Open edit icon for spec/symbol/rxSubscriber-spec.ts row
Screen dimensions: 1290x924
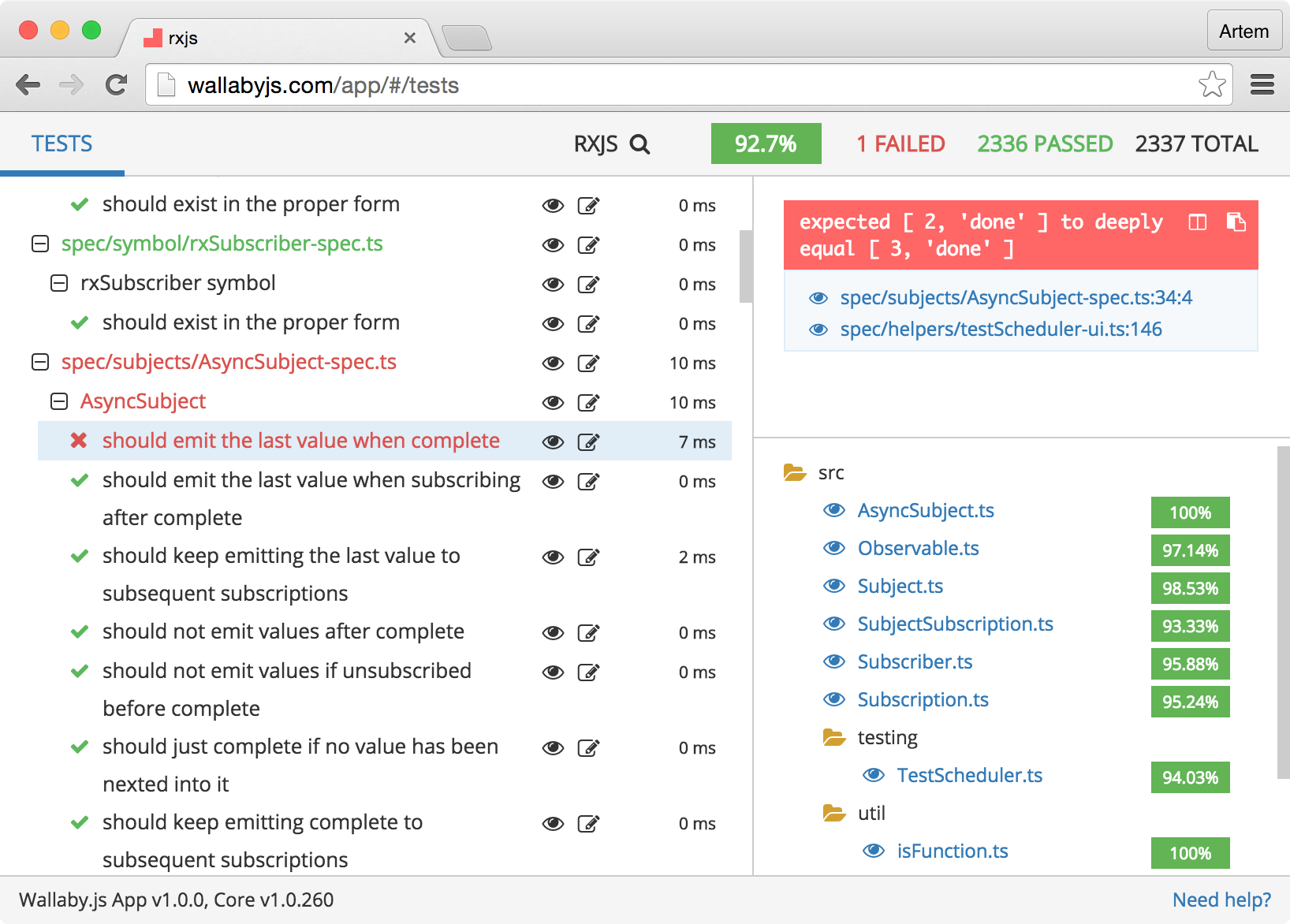588,245
